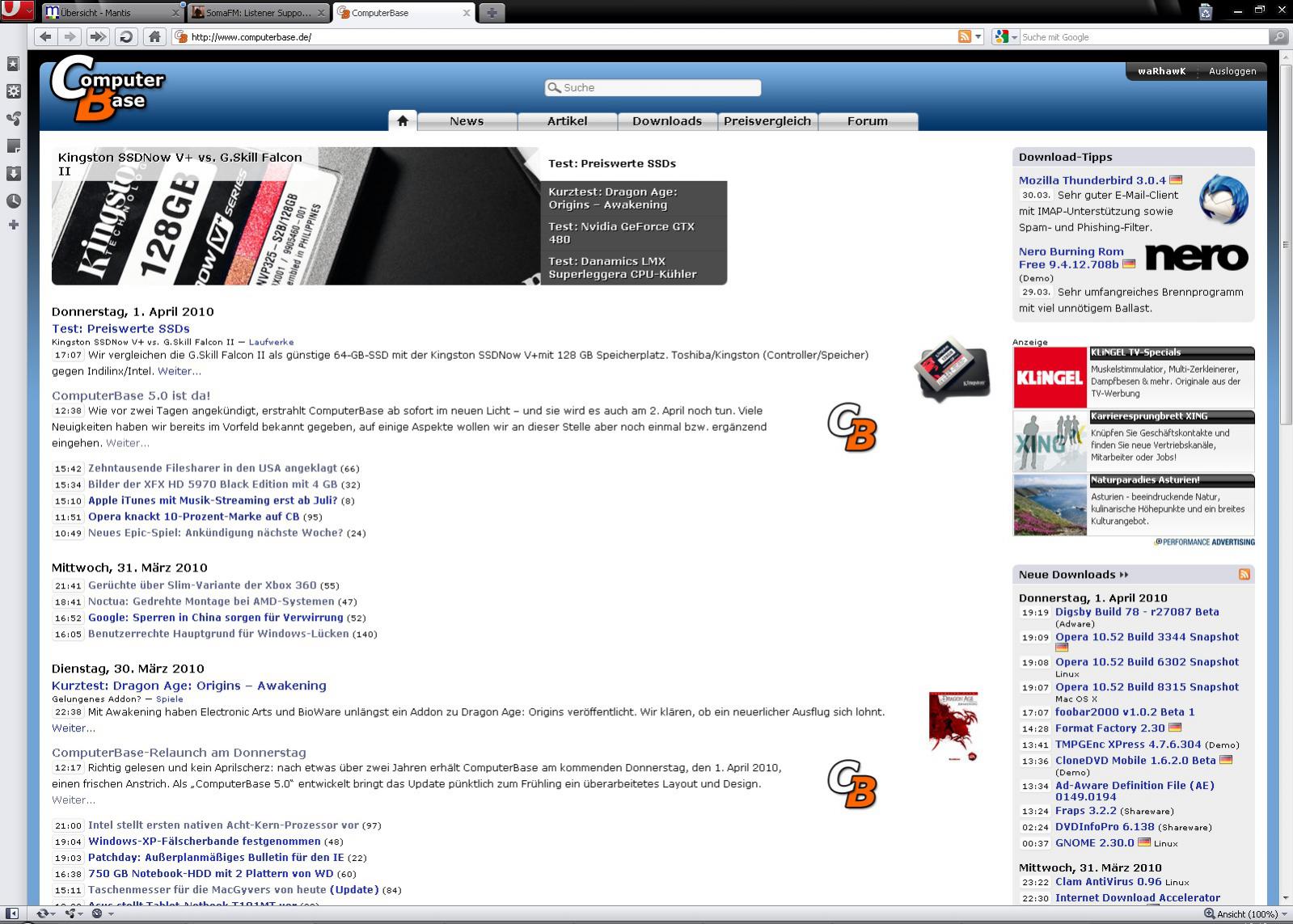Toggle the side panel with status bar button
Viewport: 1293px width, 924px height.
12,913
